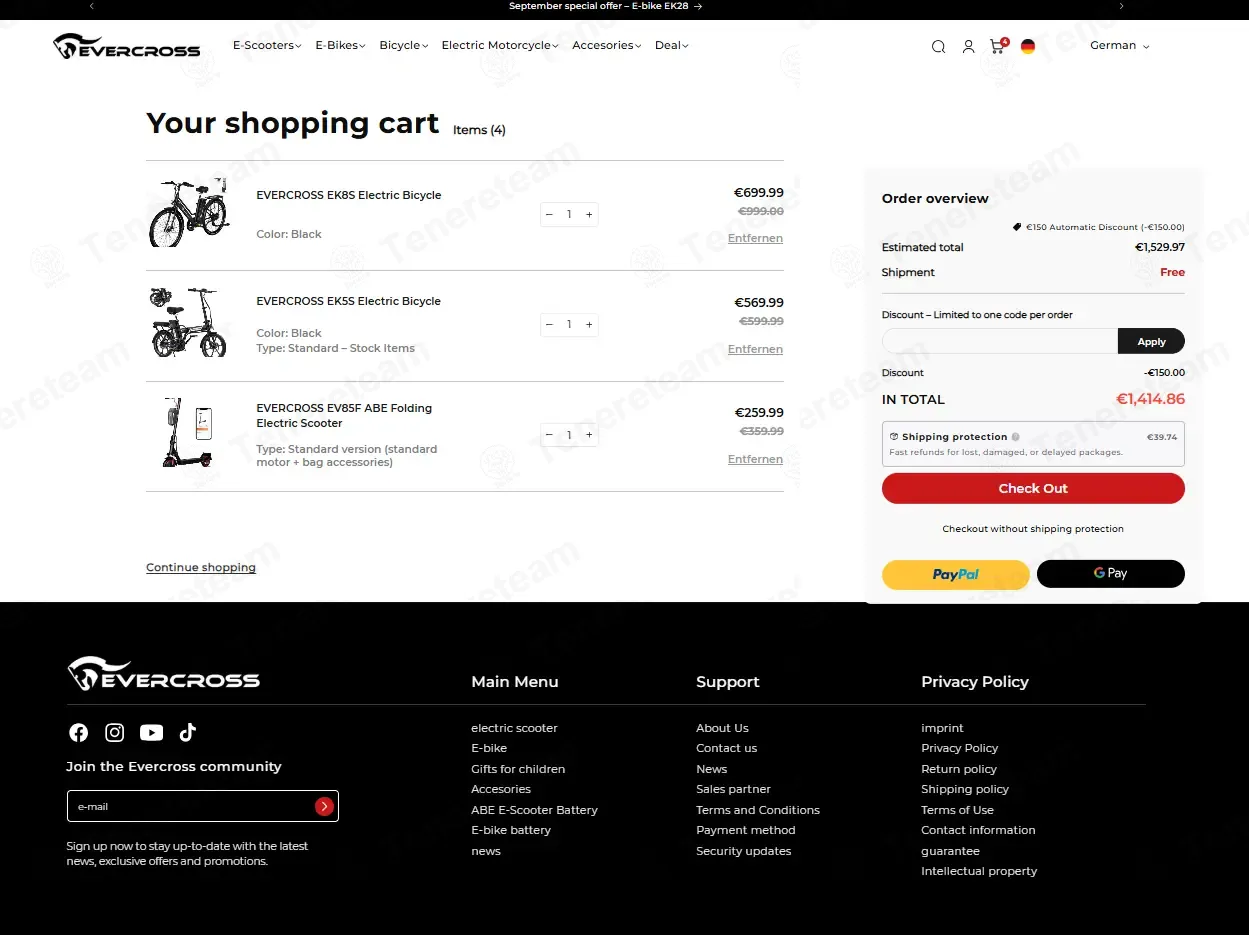Image resolution: width=1249 pixels, height=935 pixels.
Task: Decrease quantity of EK8S Electric Bicycle
Action: pos(549,214)
